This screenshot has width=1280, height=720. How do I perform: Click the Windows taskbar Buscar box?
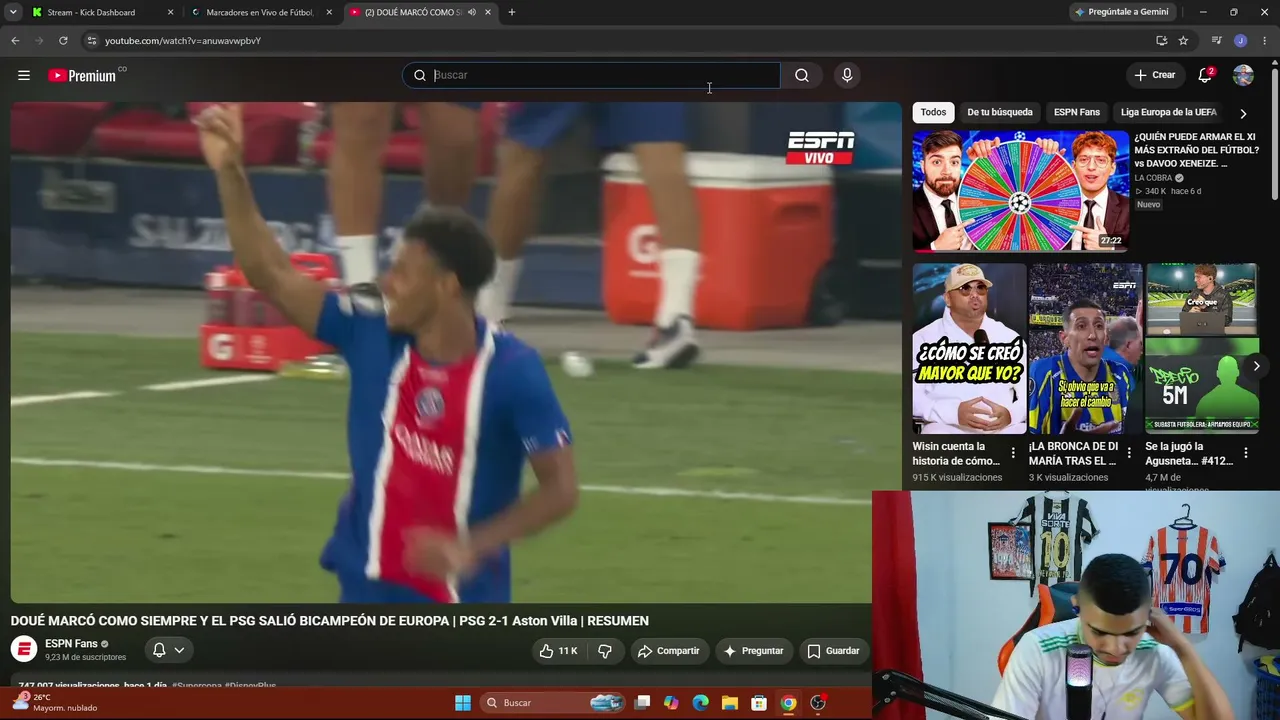552,703
